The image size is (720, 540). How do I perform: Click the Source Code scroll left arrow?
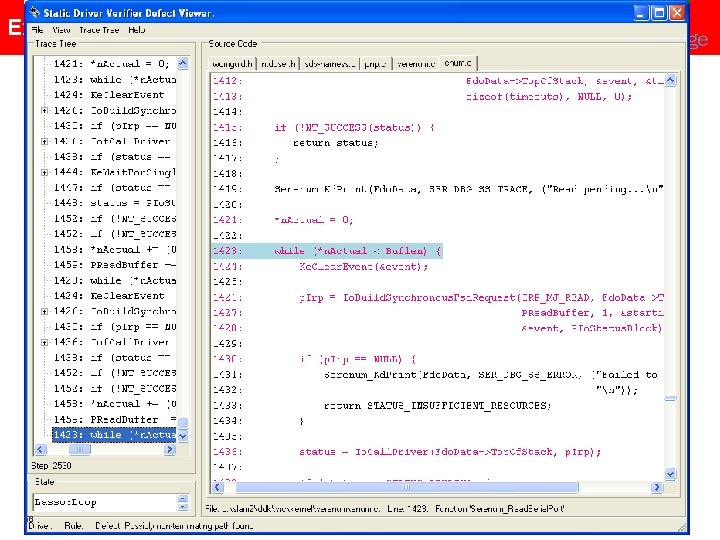[x=219, y=487]
